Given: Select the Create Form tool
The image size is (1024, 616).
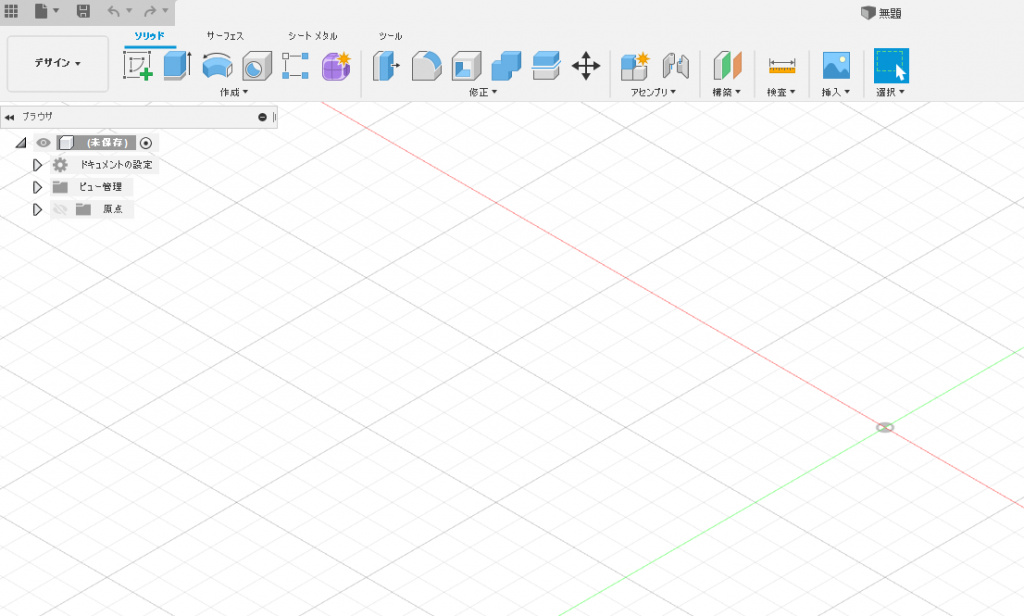Looking at the screenshot, I should pos(336,66).
